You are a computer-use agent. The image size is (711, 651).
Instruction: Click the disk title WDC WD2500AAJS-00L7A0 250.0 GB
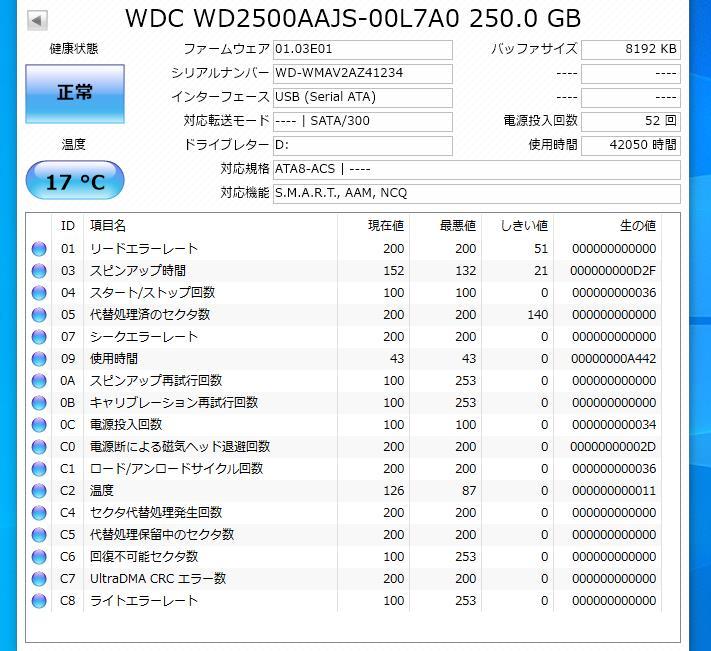[x=353, y=19]
